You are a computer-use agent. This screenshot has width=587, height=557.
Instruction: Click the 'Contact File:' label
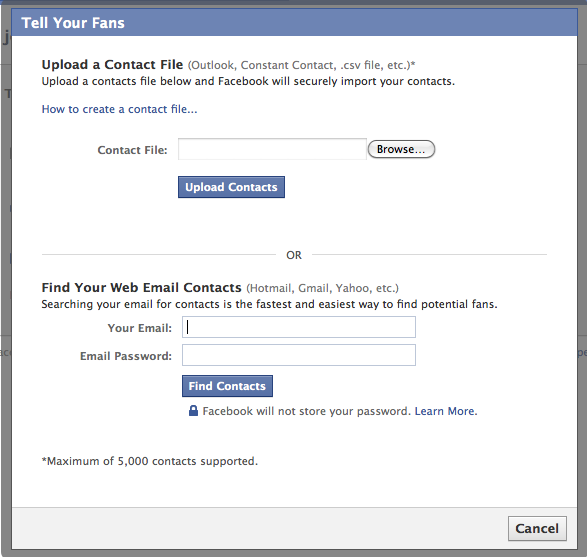[133, 150]
